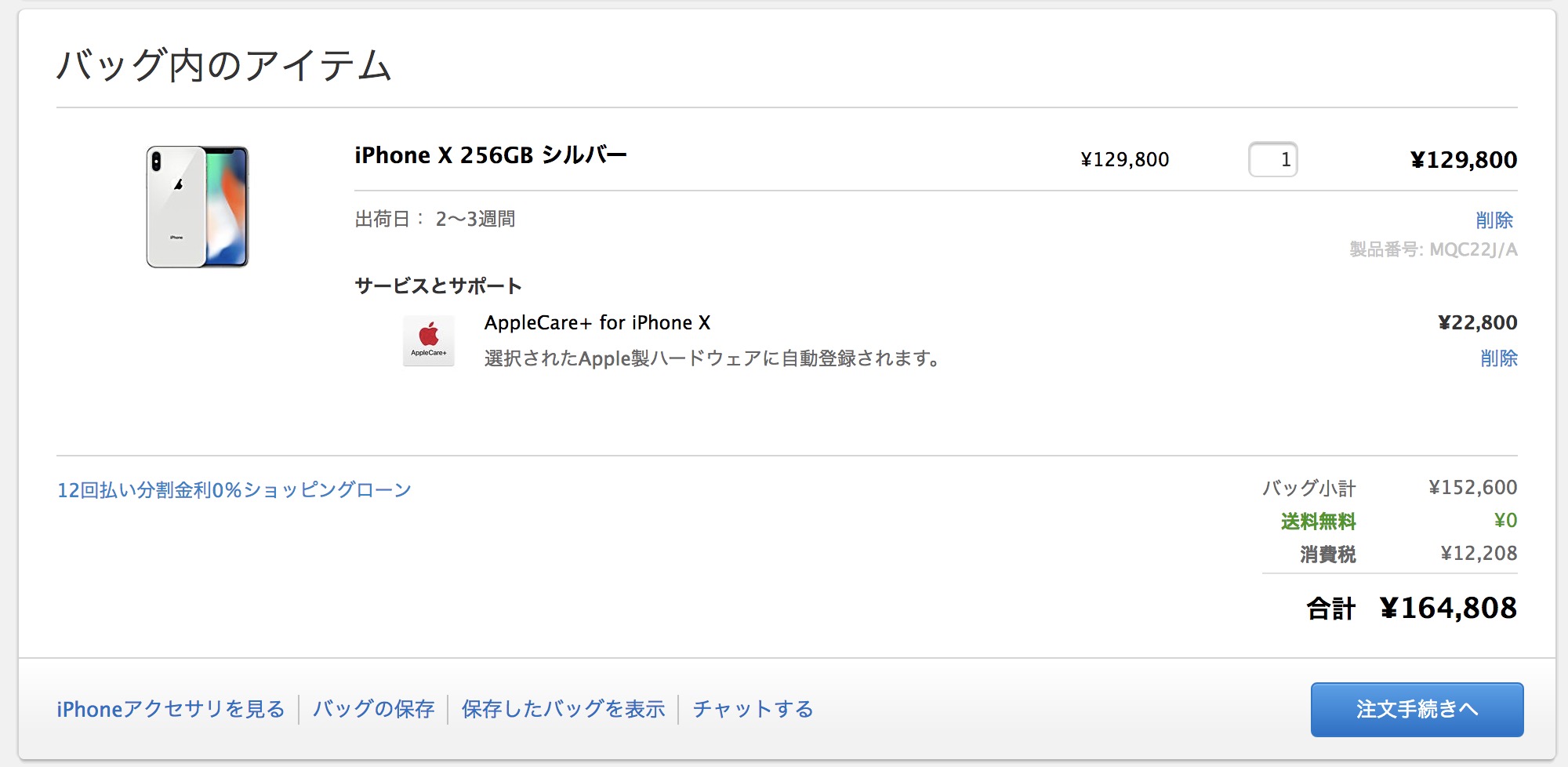
Task: Remove AppleCare+ using its 削除 link
Action: (x=1498, y=358)
